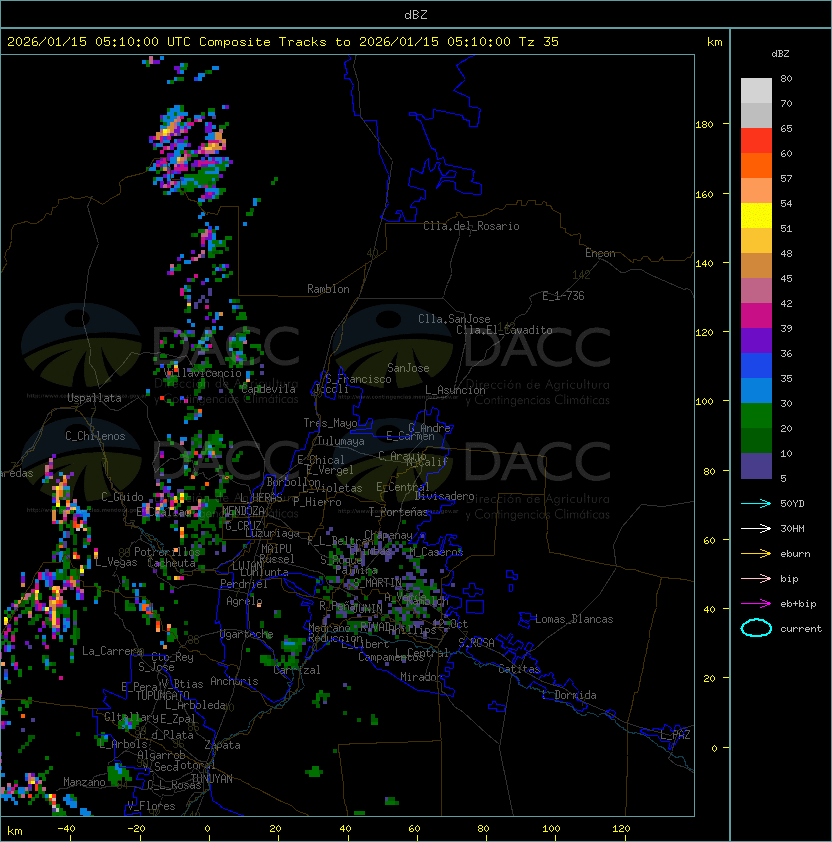Click the 'Clla.del_Rosario' map label
This screenshot has width=832, height=842.
[471, 226]
